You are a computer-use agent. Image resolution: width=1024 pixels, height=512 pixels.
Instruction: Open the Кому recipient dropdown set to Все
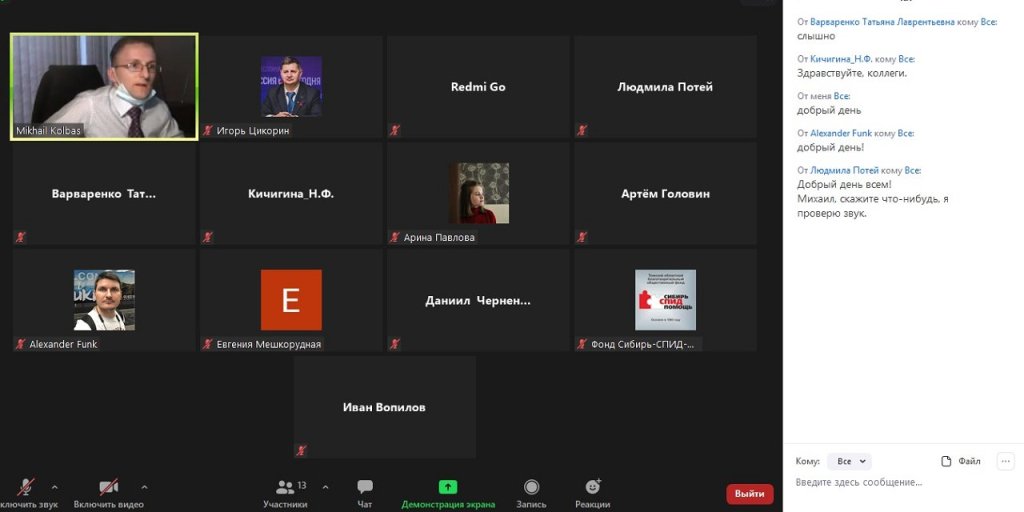849,461
